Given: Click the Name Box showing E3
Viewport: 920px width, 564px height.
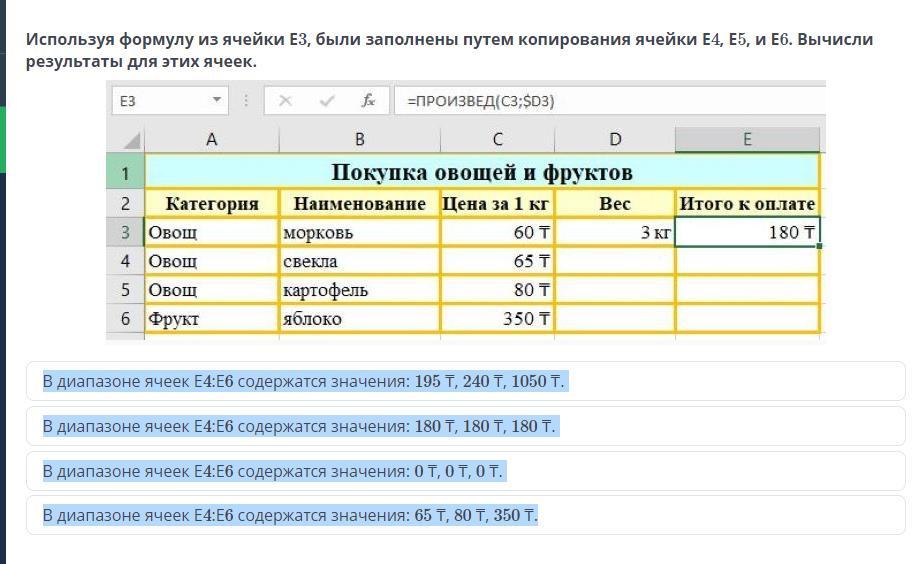Looking at the screenshot, I should coord(170,101).
